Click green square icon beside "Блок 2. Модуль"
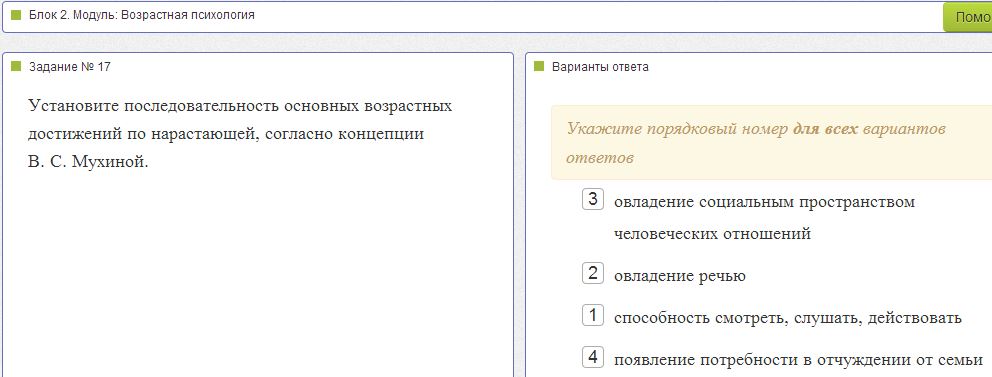992x377 pixels. point(16,15)
